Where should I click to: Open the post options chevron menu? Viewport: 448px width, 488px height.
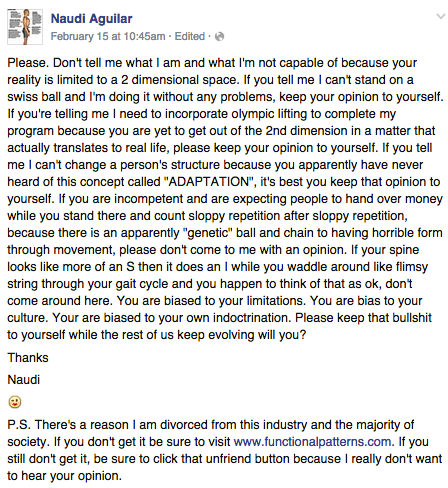[x=441, y=16]
